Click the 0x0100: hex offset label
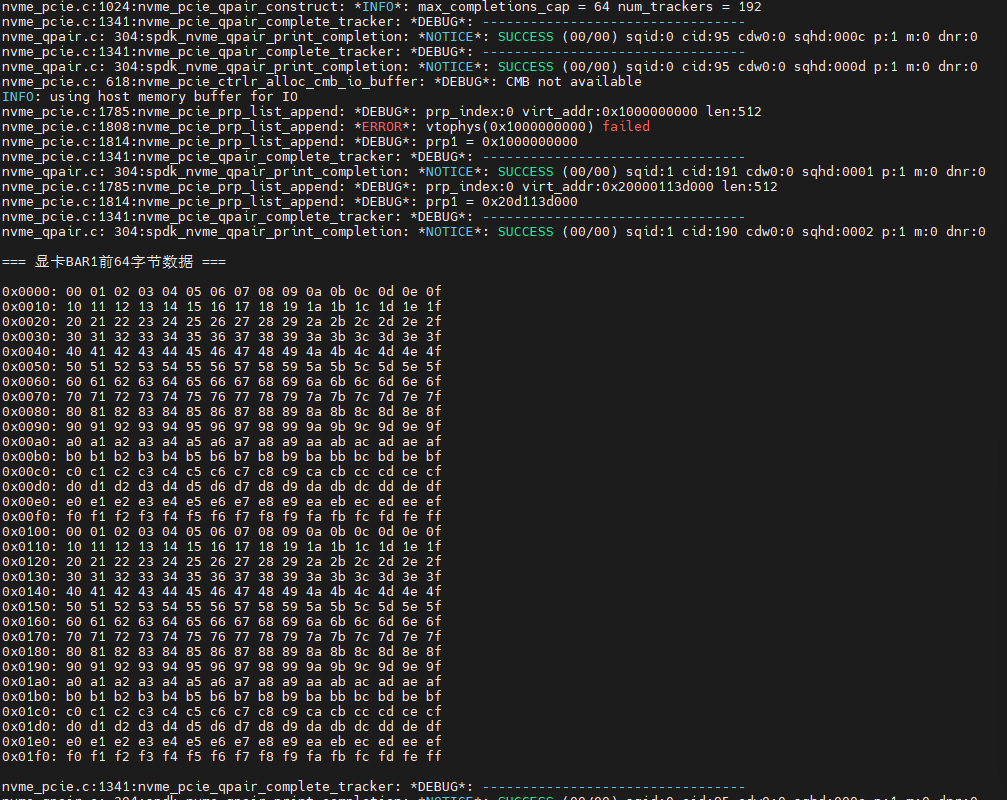 [x=30, y=532]
